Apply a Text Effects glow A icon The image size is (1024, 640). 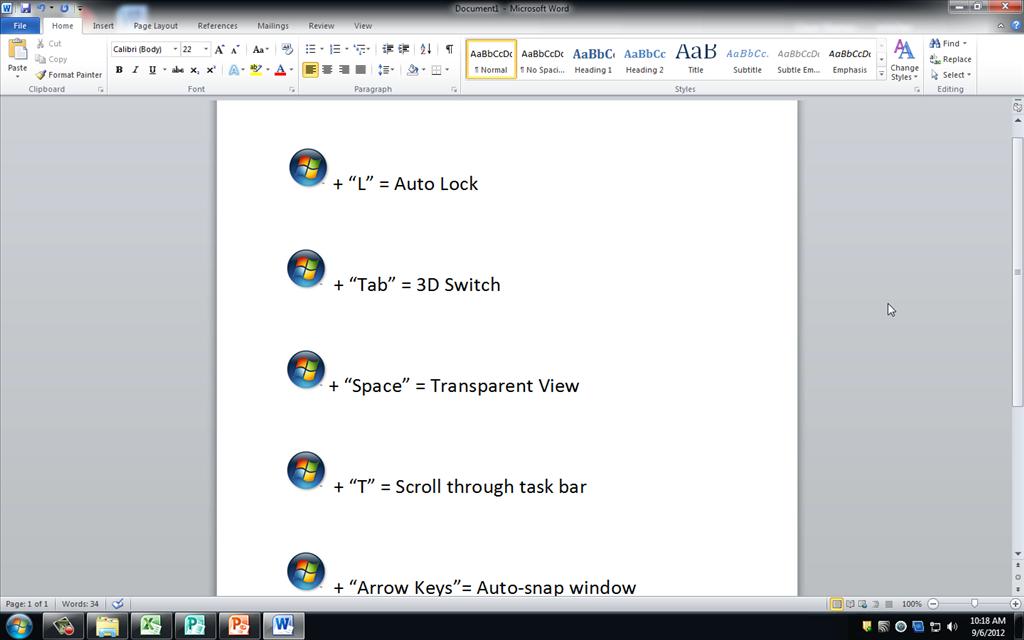(x=233, y=70)
